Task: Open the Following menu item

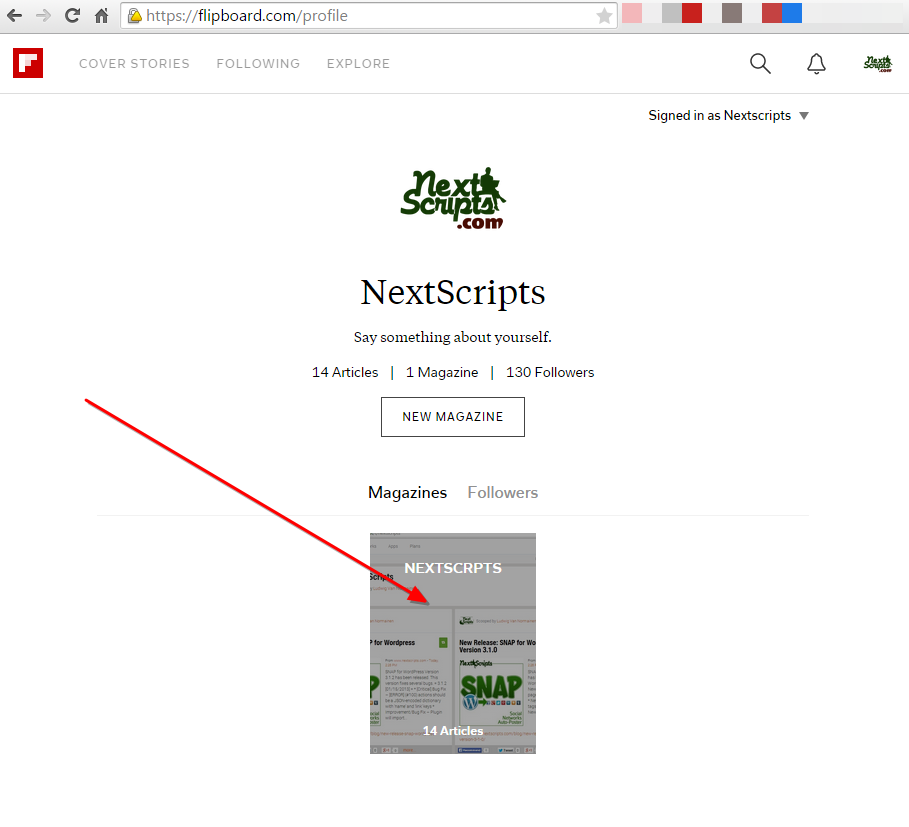Action: coord(259,64)
